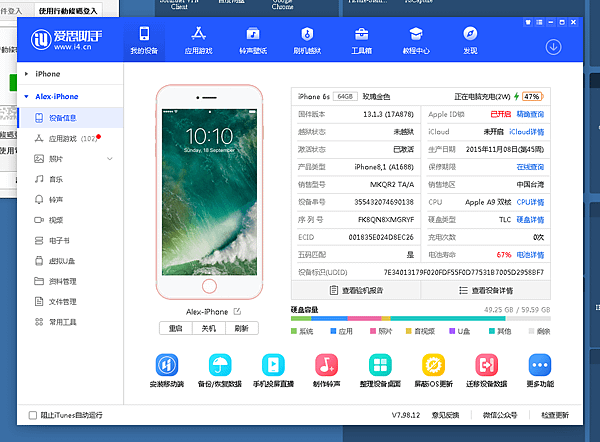The width and height of the screenshot is (600, 442).
Task: Click 检查更新 check update link
Action: [x=555, y=415]
